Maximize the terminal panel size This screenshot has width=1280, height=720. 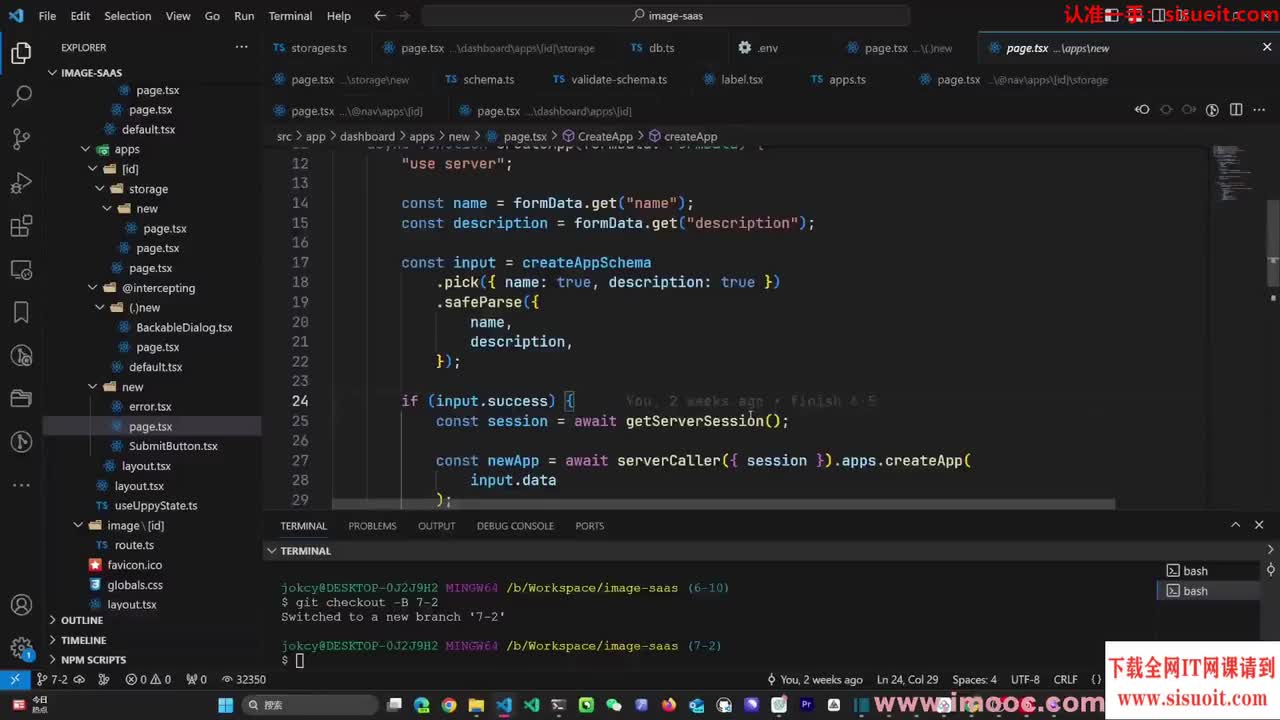1235,525
